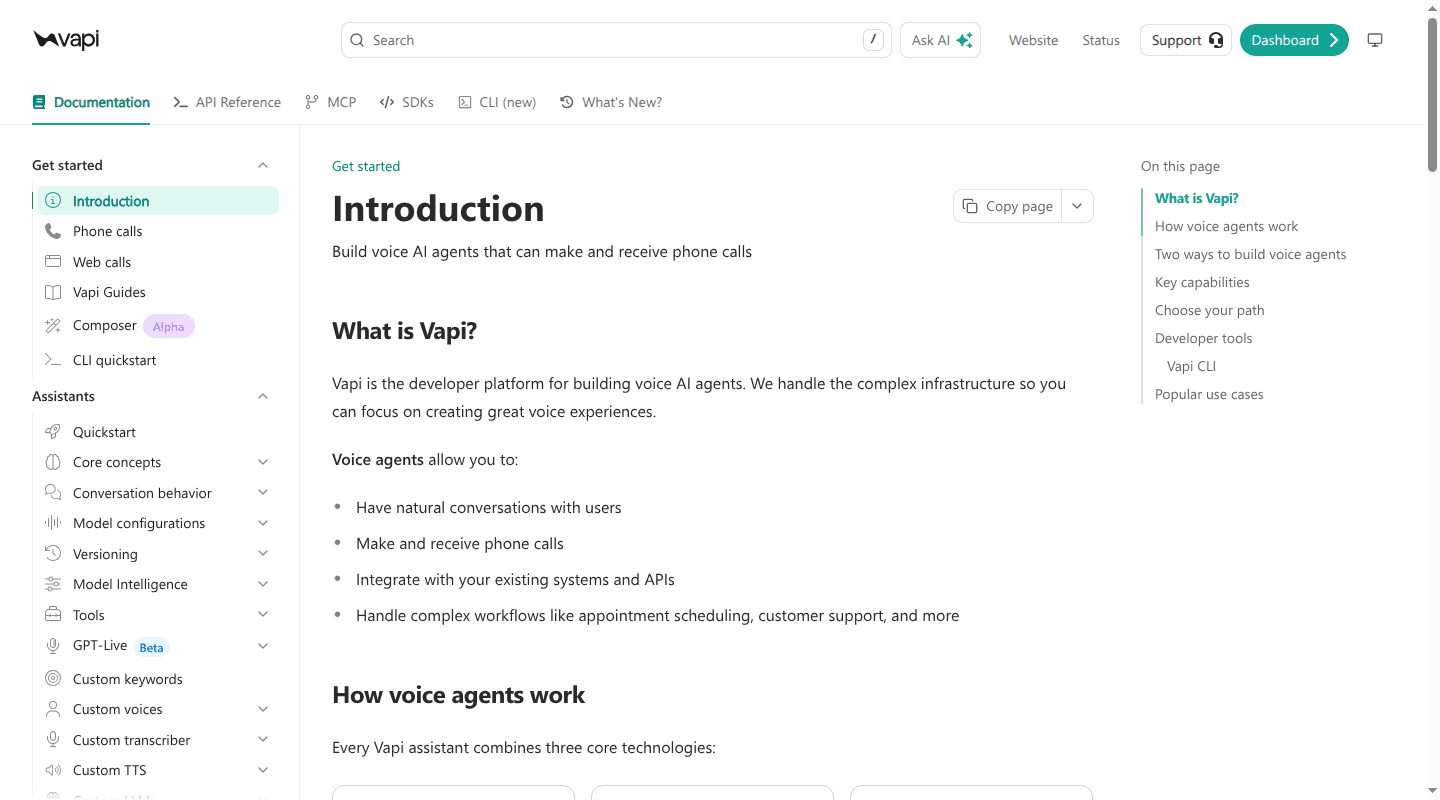Expand the Tools submenu chevron
This screenshot has height=800, width=1440.
(x=263, y=615)
